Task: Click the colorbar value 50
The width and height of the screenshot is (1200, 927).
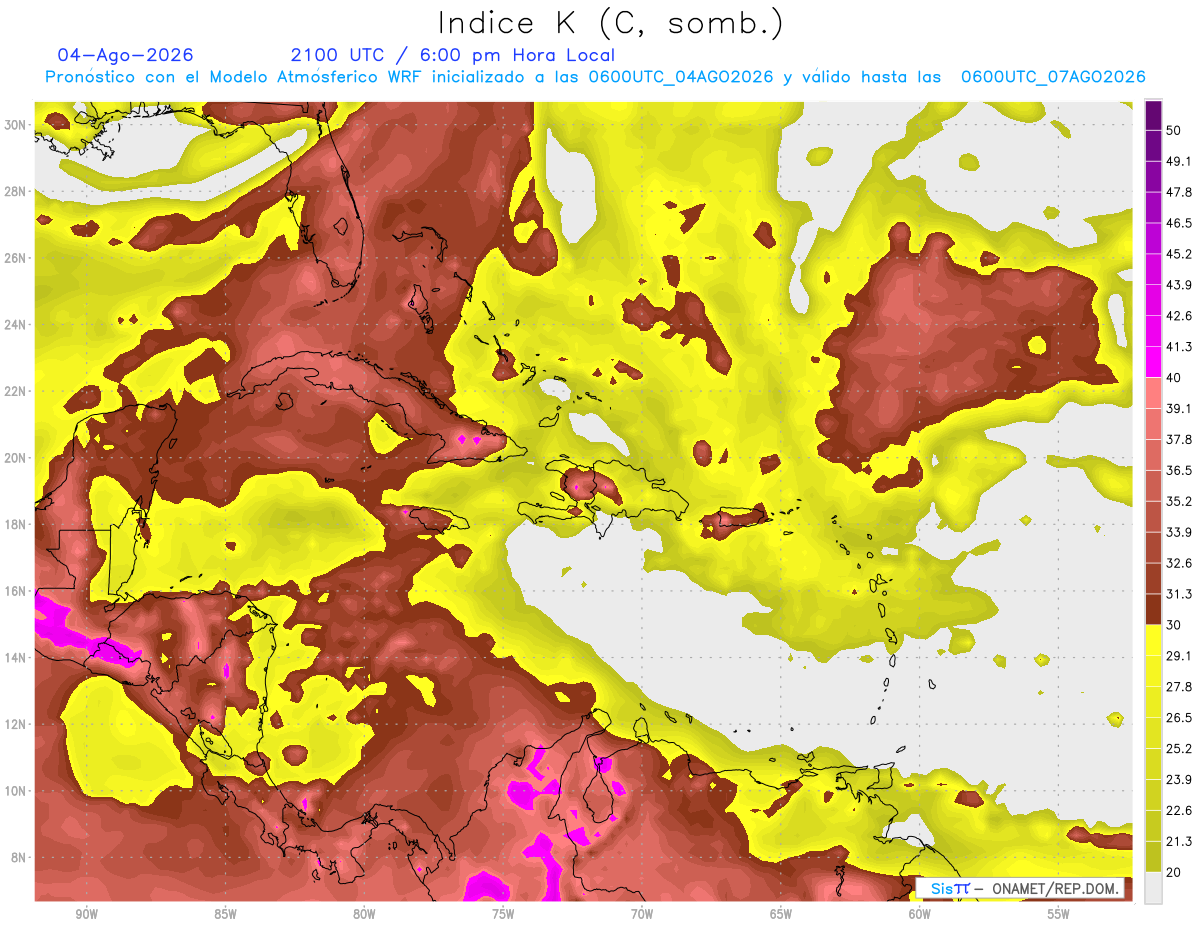Action: click(x=1174, y=130)
